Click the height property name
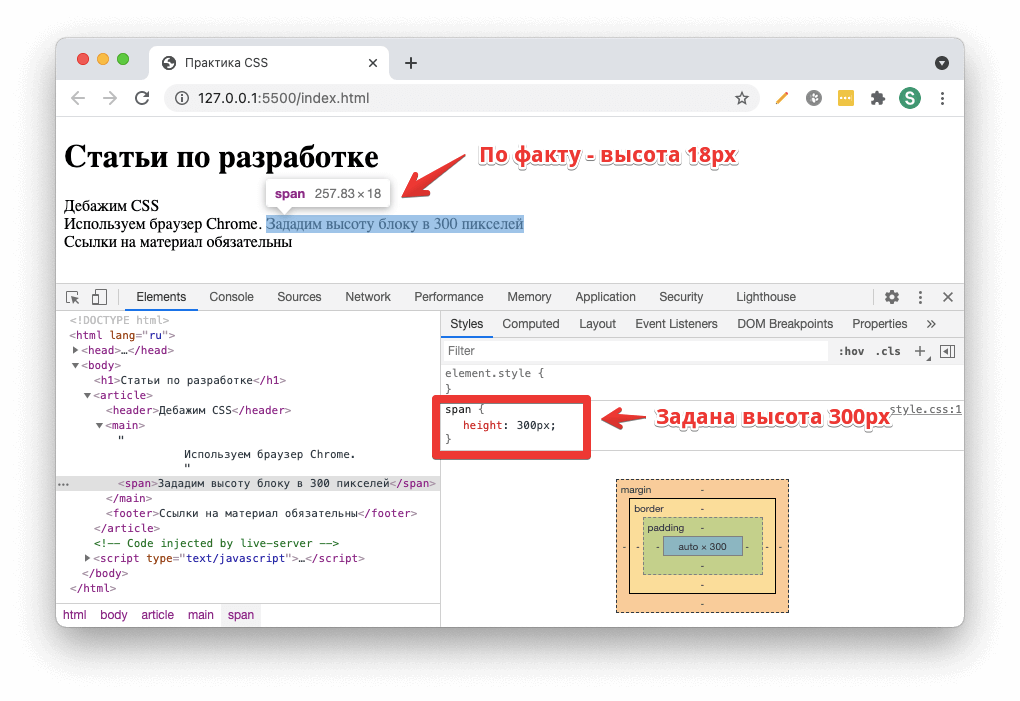1020x701 pixels. coord(482,425)
